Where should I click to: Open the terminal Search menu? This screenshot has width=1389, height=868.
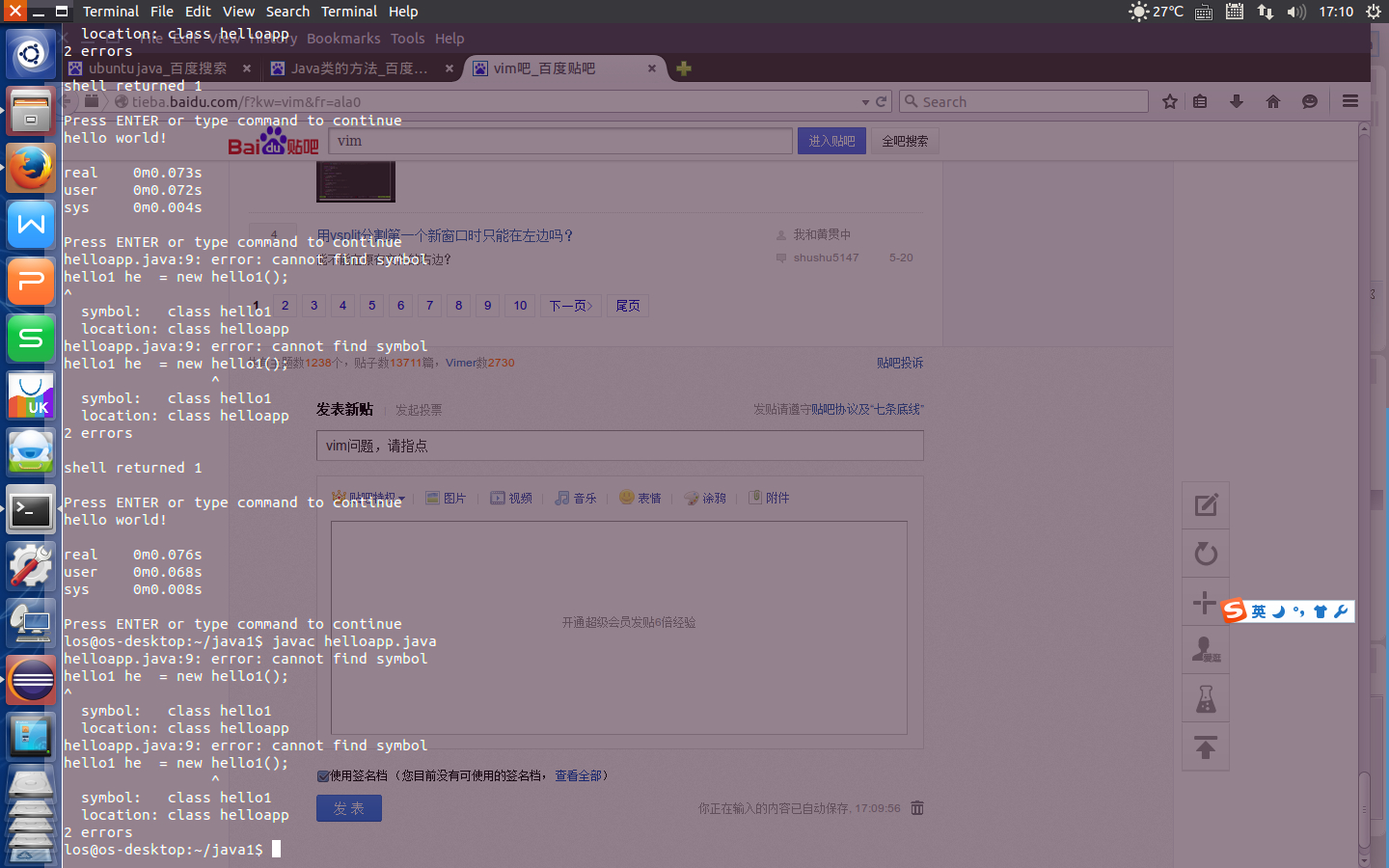click(x=287, y=12)
